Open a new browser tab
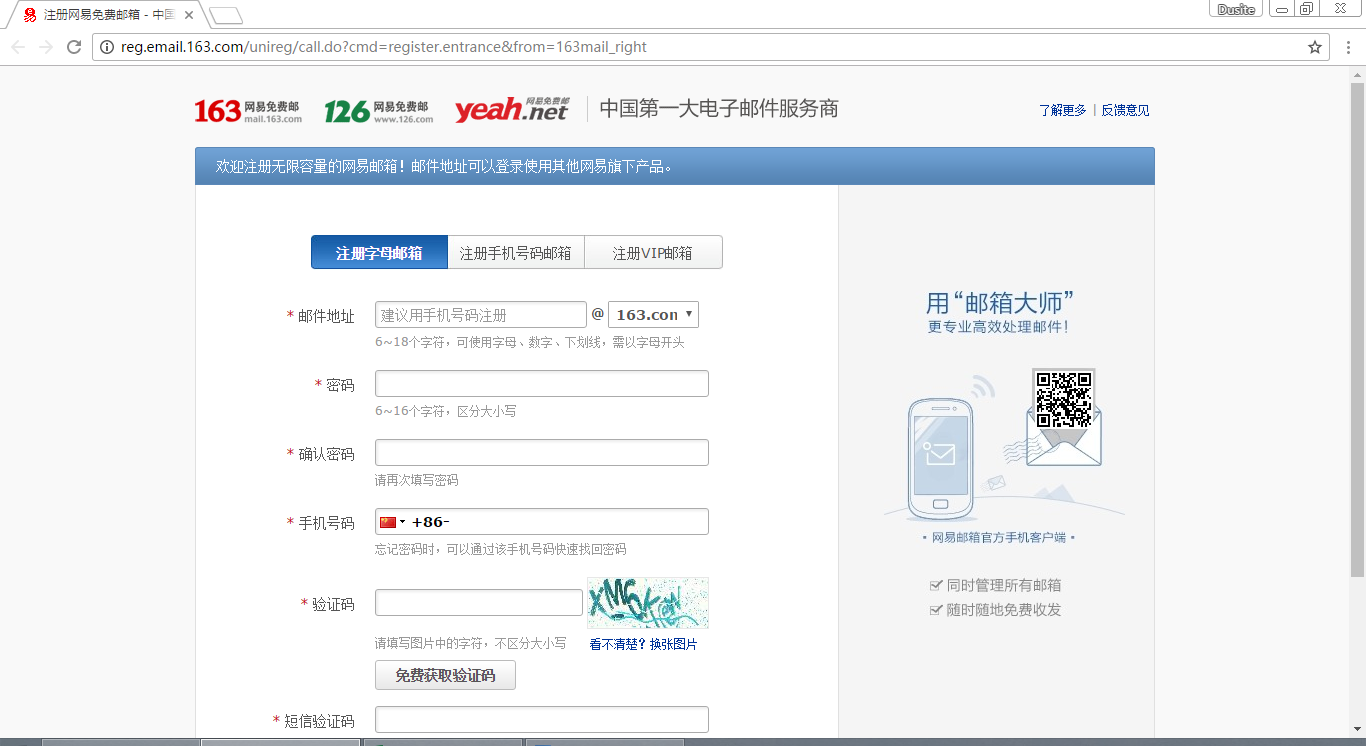 click(225, 15)
